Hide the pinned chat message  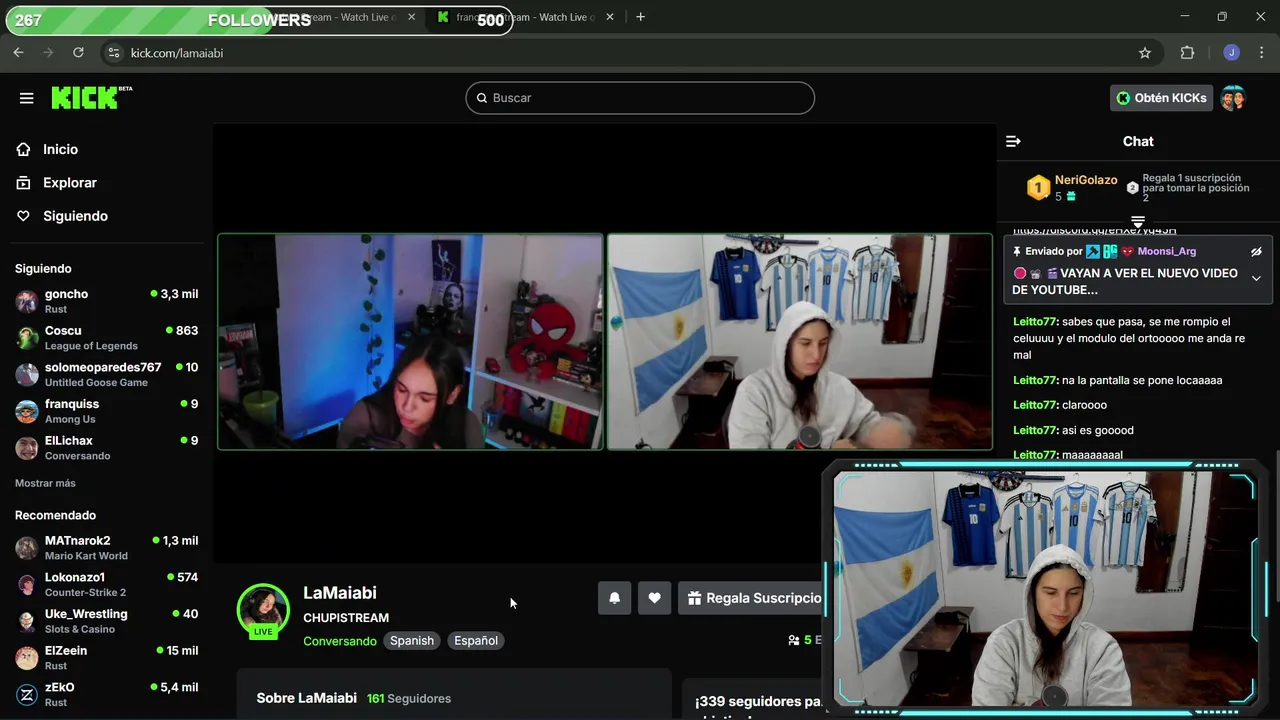[x=1256, y=252]
